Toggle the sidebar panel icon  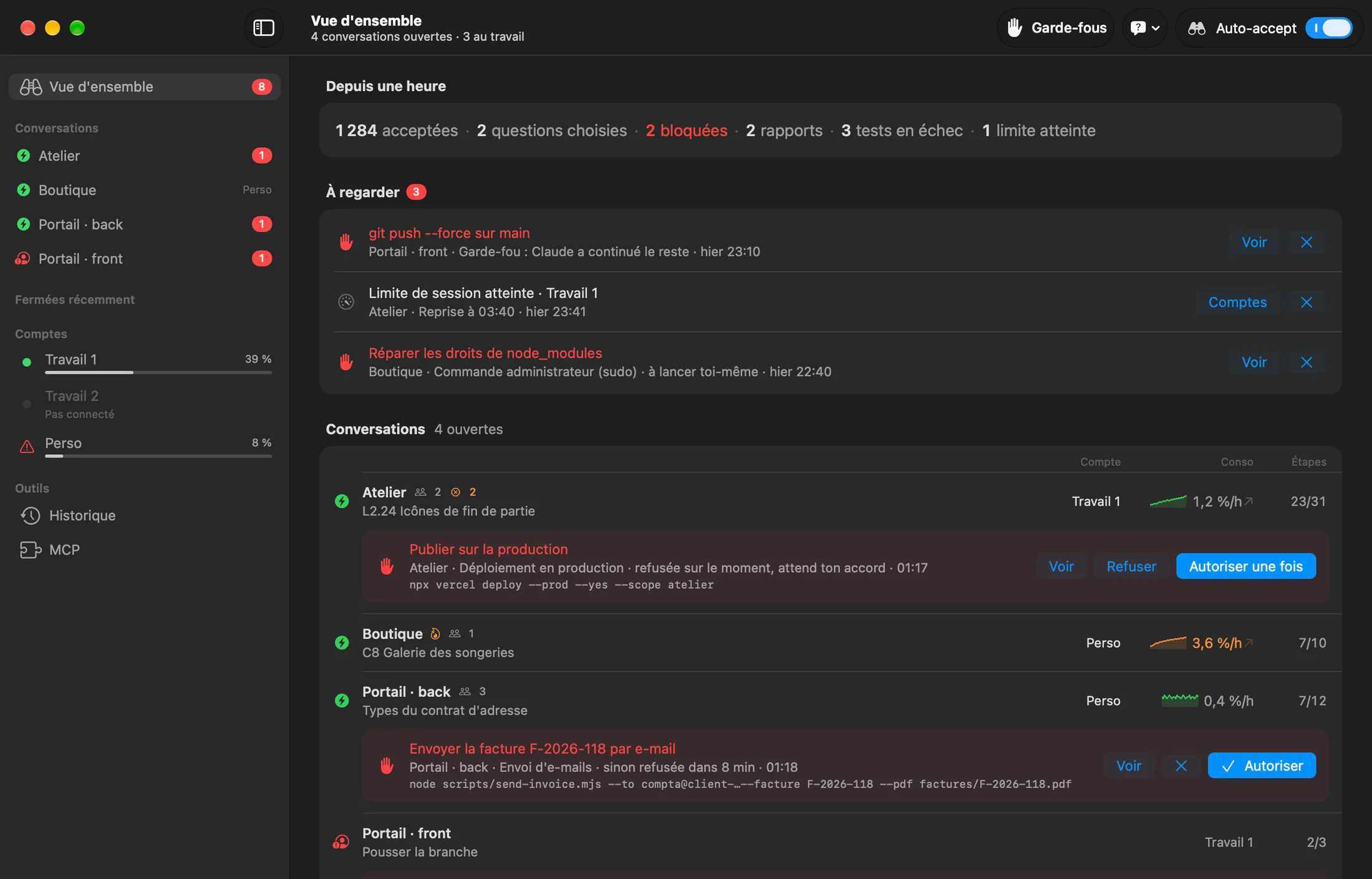click(263, 27)
